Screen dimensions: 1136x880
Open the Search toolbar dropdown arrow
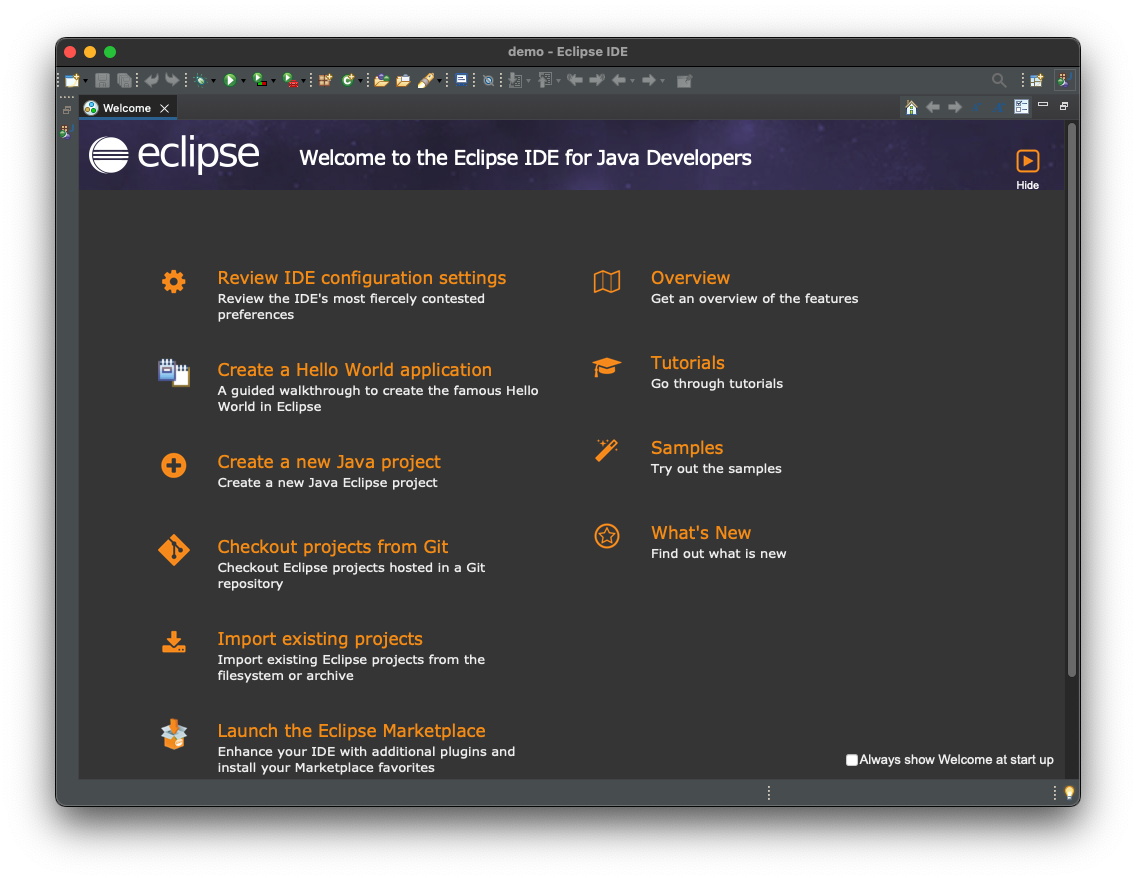pos(439,81)
